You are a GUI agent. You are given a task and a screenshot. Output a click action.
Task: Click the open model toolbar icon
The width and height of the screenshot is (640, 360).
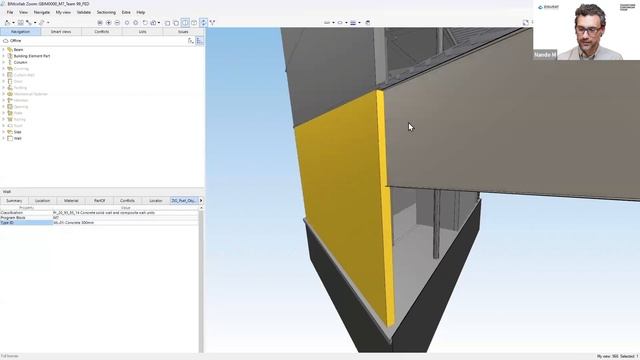(x=7, y=23)
